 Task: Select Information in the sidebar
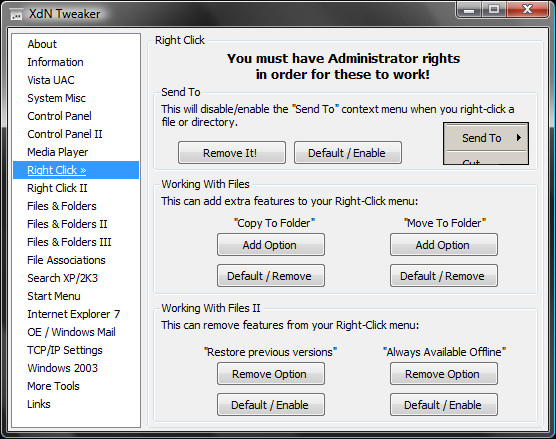pos(55,62)
